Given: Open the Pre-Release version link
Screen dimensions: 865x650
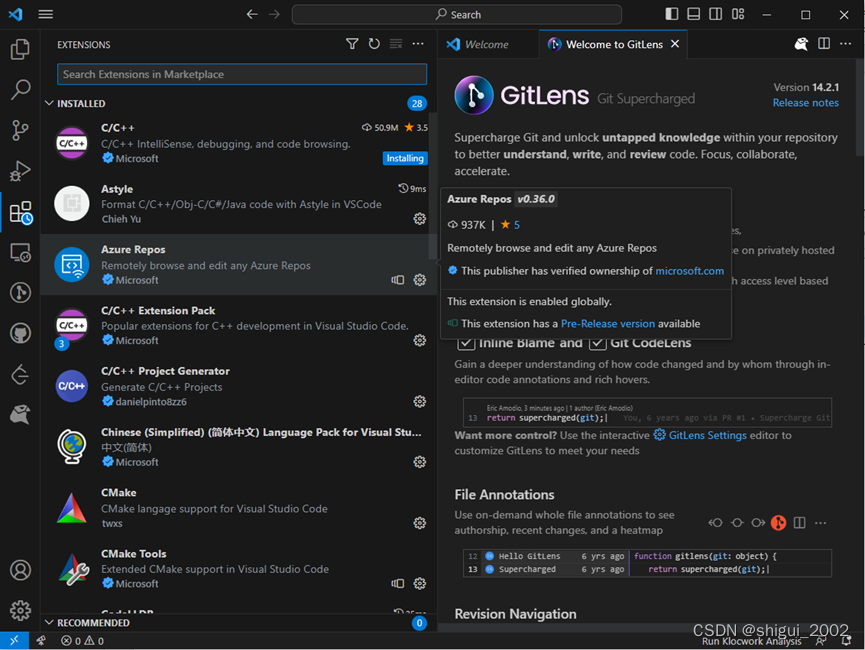Looking at the screenshot, I should (607, 324).
